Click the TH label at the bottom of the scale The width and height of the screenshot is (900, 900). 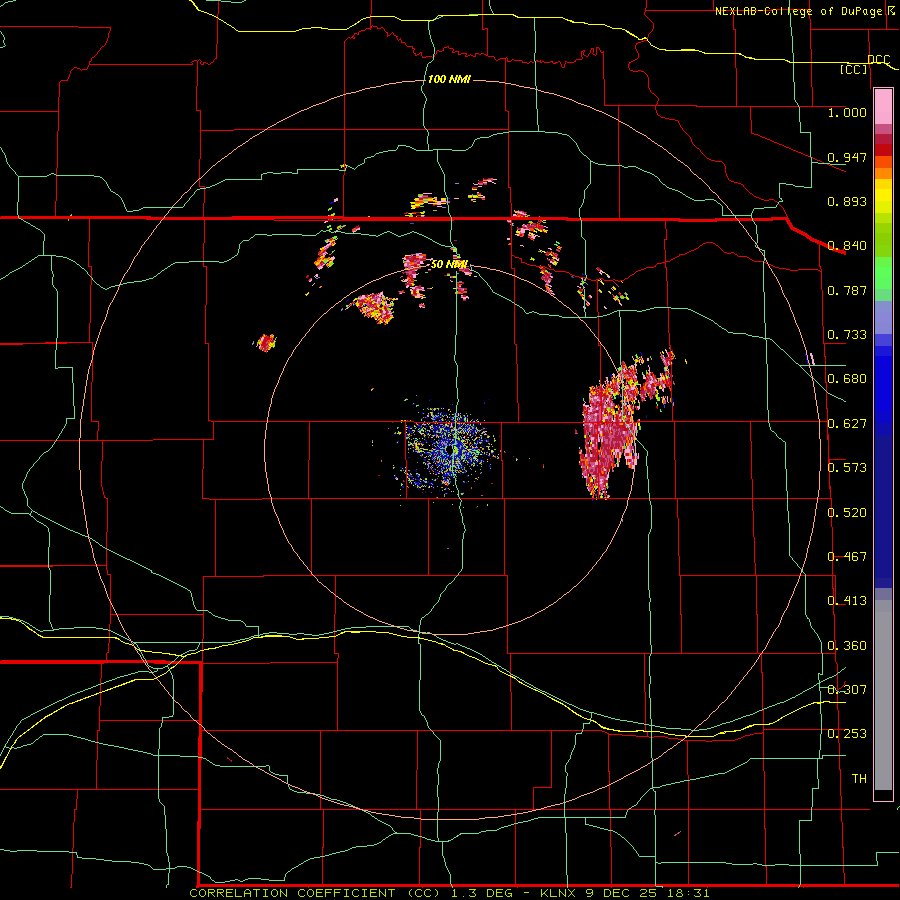[859, 779]
